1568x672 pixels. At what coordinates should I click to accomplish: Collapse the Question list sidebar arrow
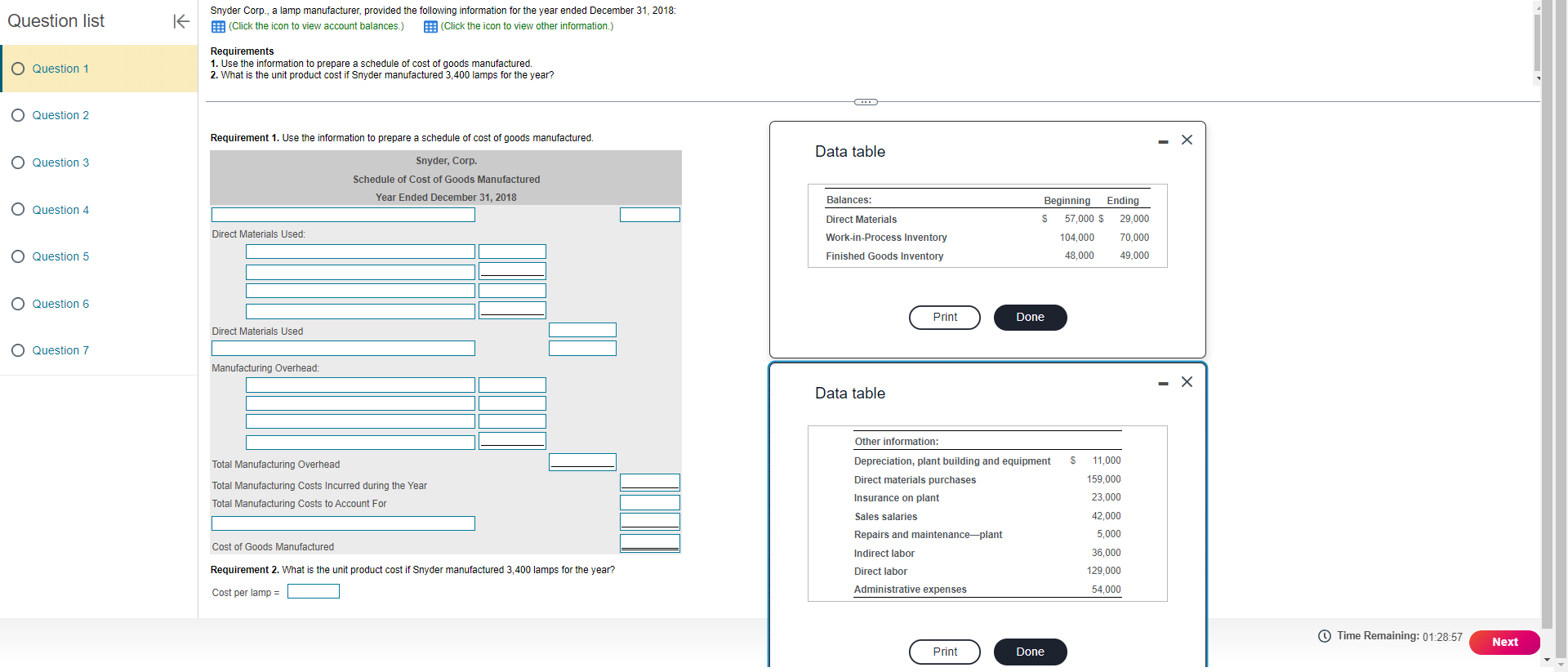[181, 21]
